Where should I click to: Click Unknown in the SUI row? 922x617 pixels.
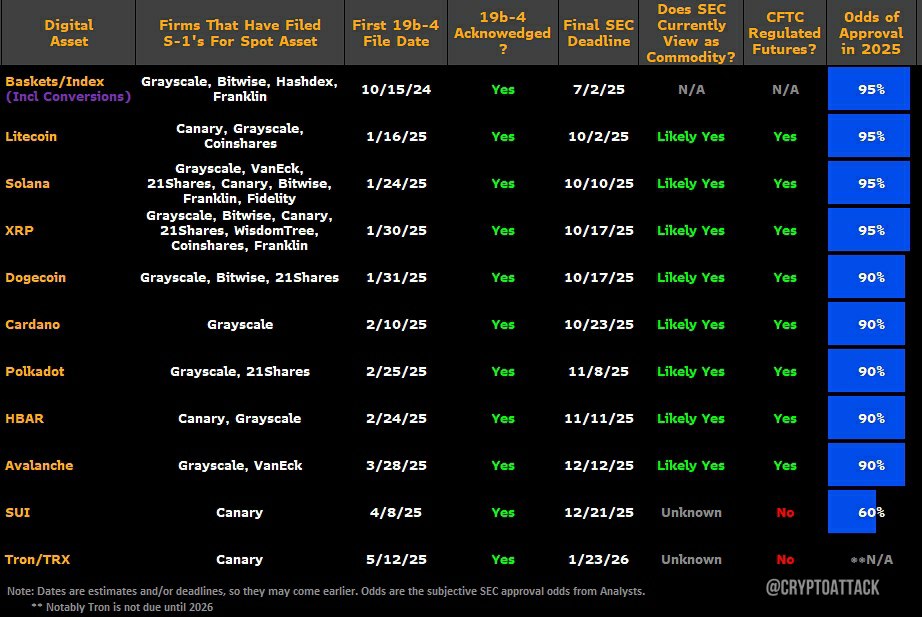tap(691, 513)
